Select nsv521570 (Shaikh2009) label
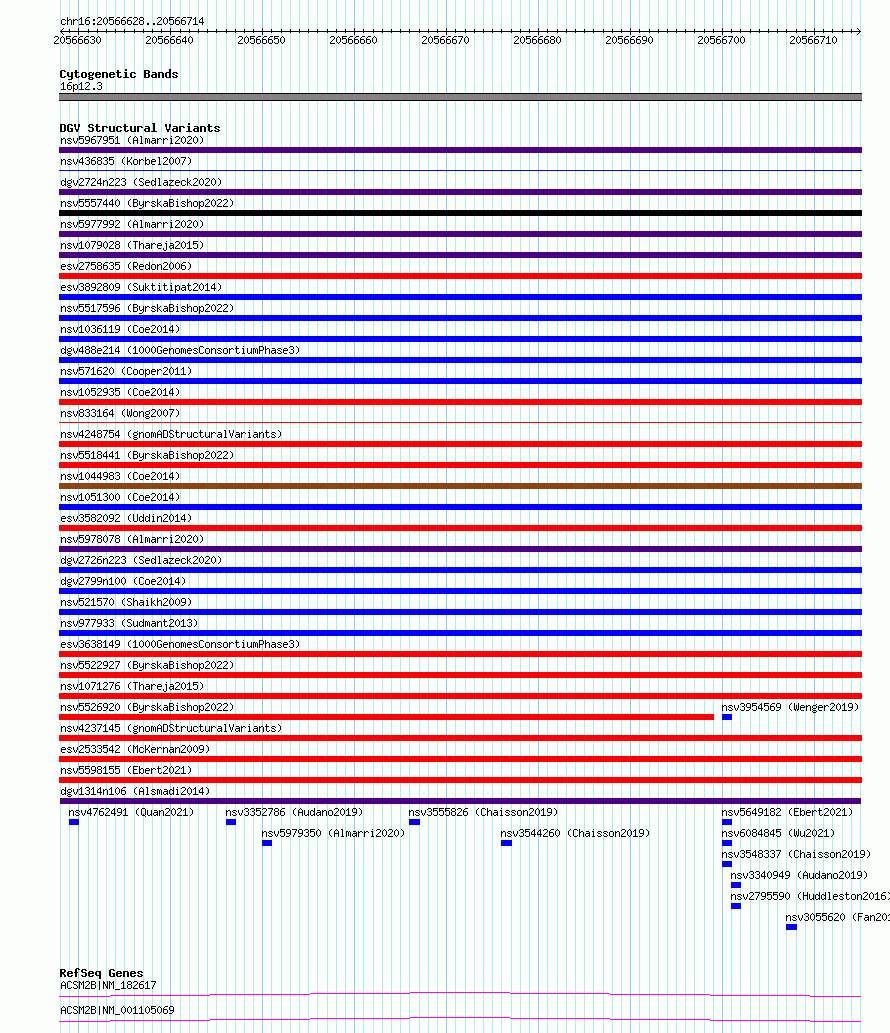The image size is (890, 1033). pos(126,603)
